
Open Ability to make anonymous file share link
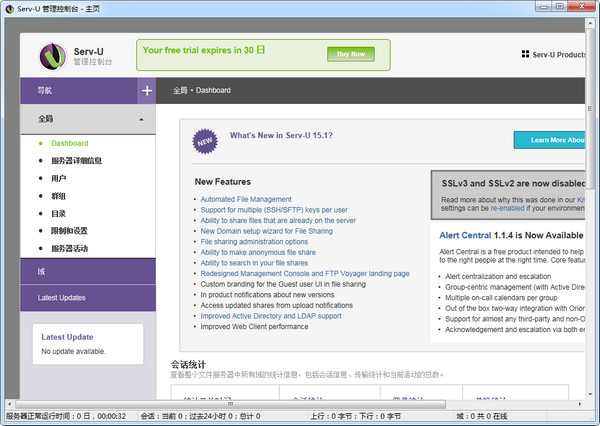258,253
